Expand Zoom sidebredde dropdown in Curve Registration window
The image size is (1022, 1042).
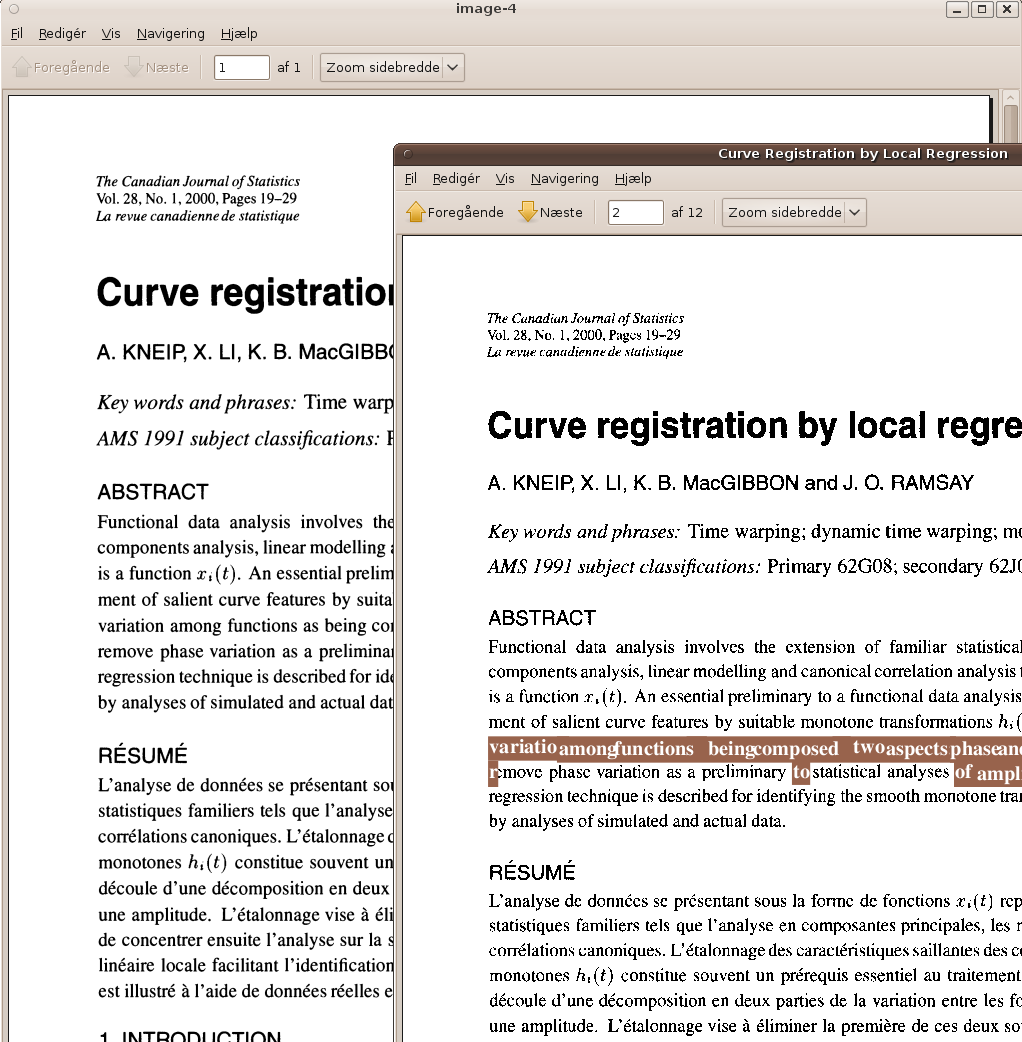click(854, 212)
